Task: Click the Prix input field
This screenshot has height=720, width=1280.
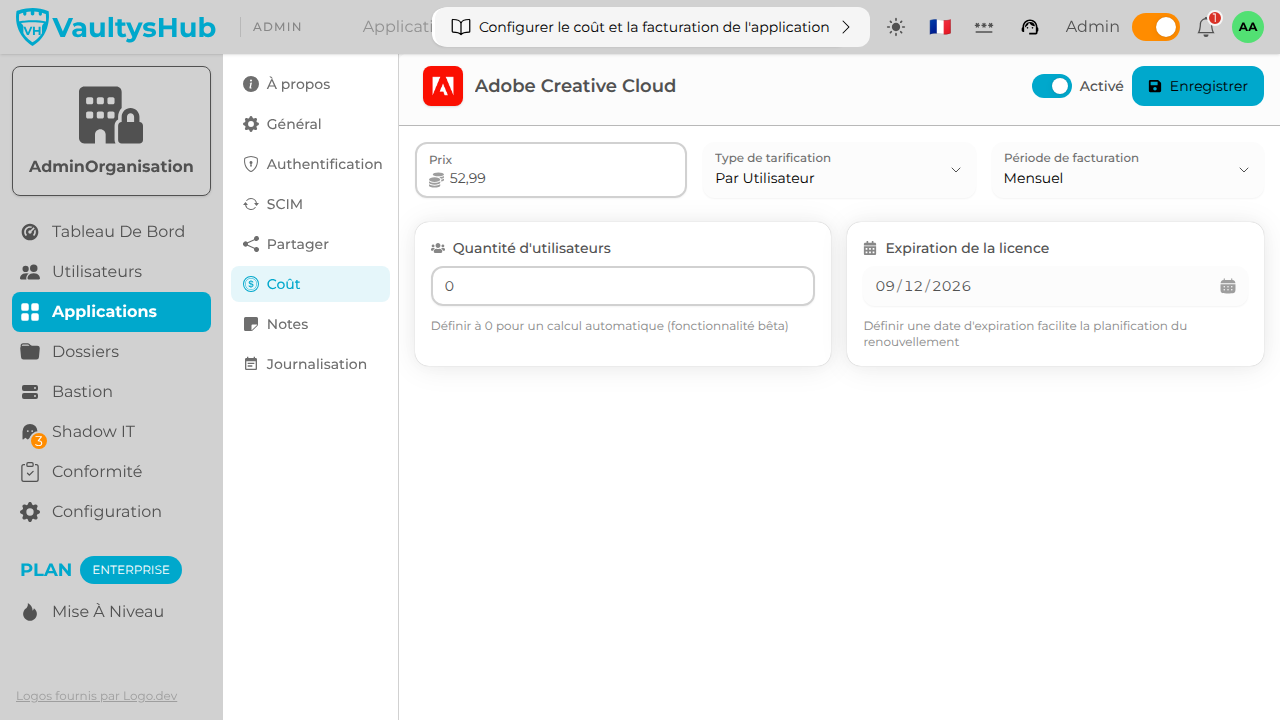Action: 551,170
